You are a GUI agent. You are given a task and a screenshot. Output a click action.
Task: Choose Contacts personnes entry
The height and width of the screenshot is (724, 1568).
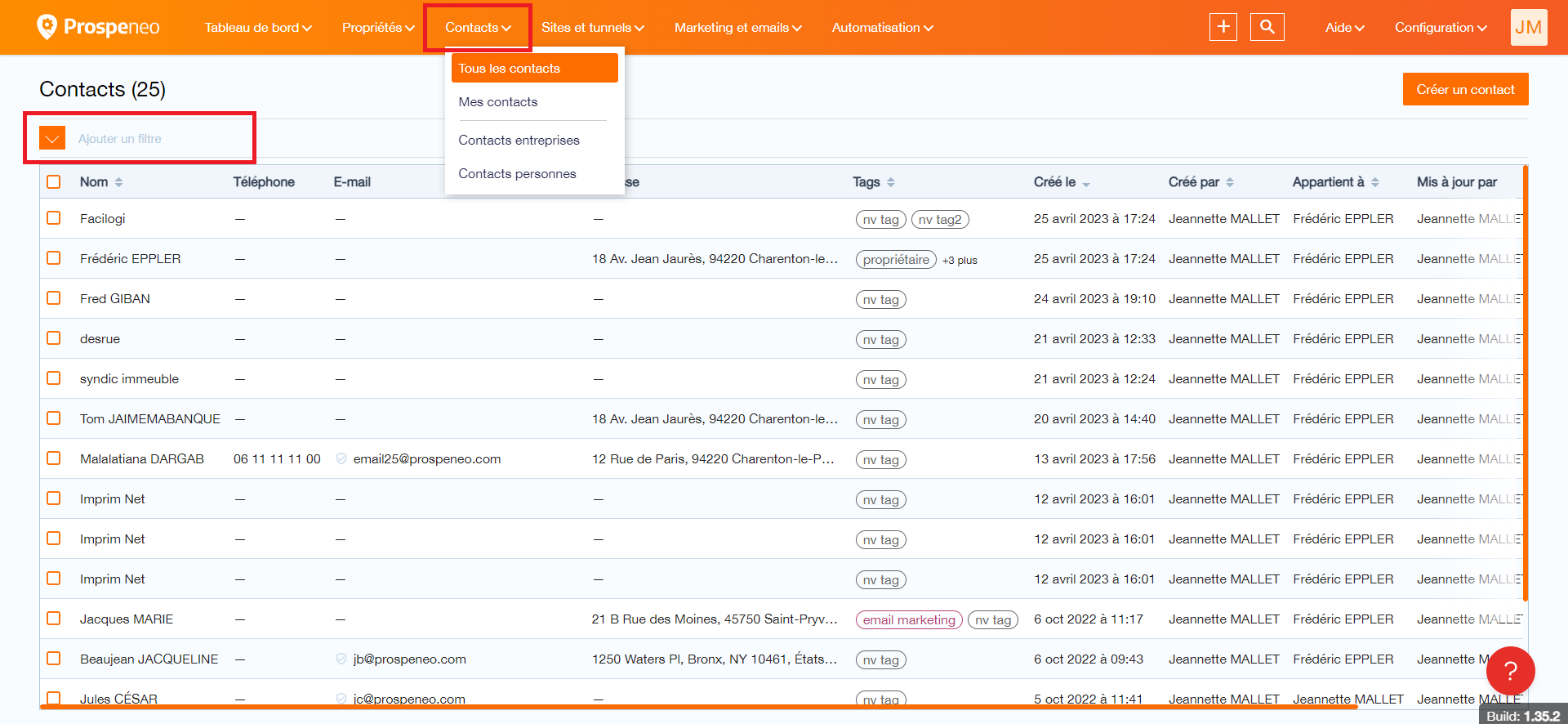point(518,174)
